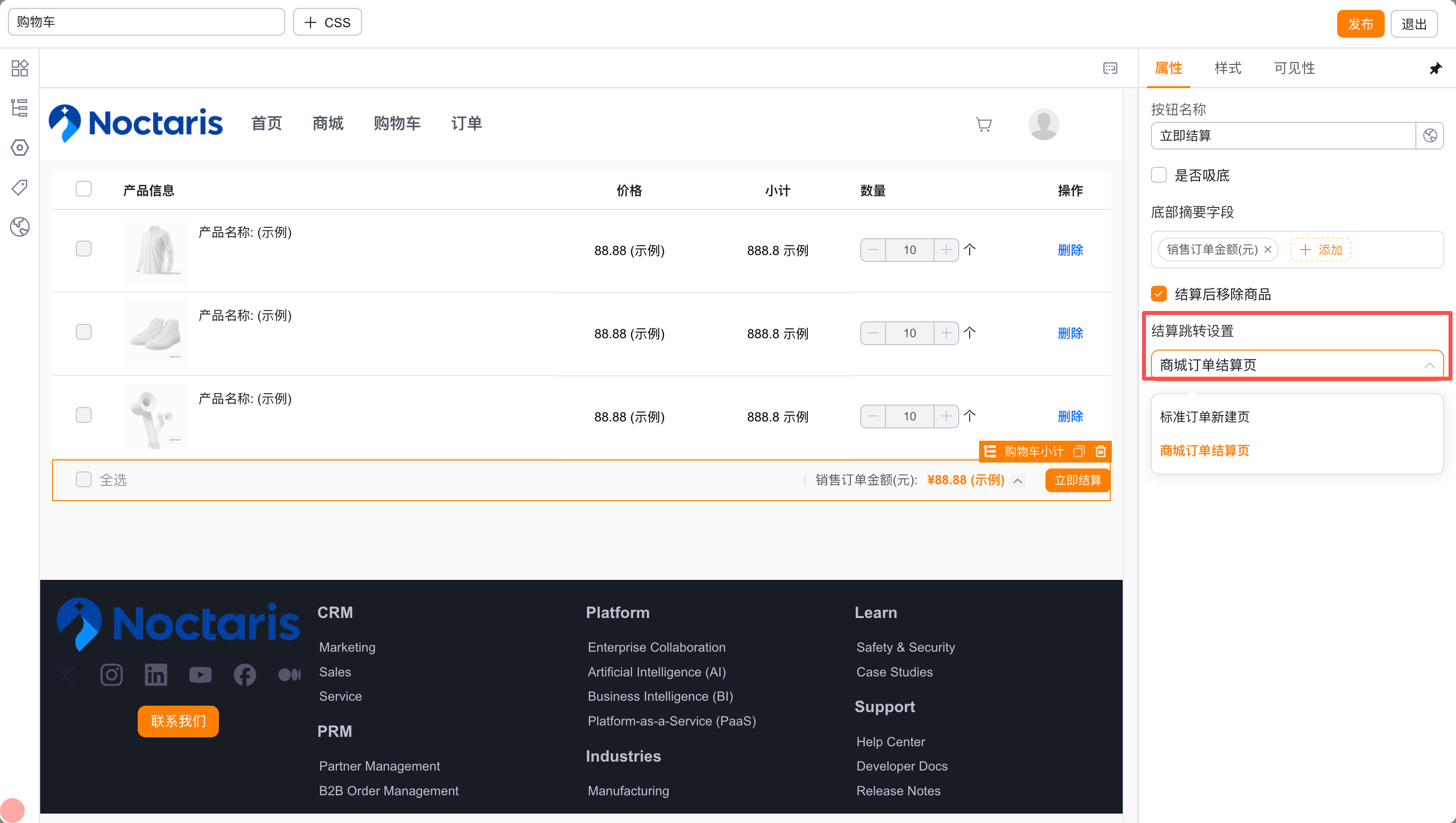Image resolution: width=1456 pixels, height=823 pixels.
Task: Click the X social icon in footer
Action: pyautogui.click(x=67, y=675)
